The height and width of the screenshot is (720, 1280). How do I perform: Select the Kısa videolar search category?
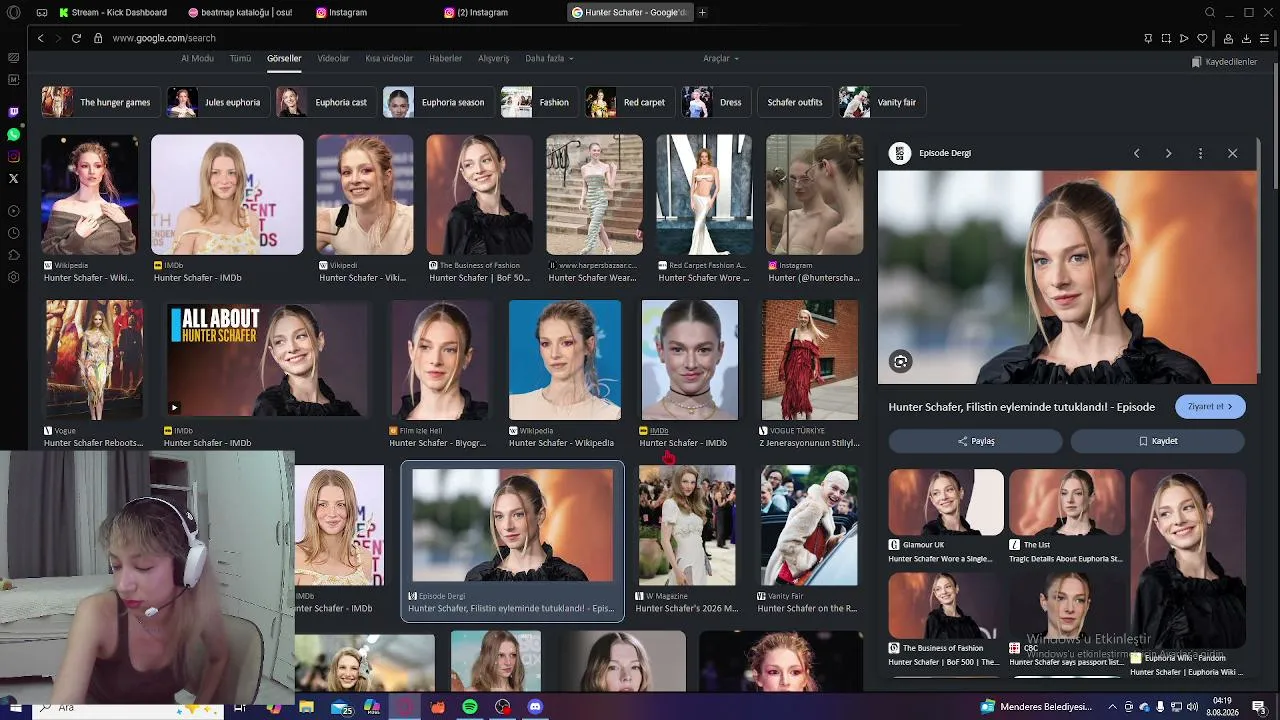tap(389, 59)
